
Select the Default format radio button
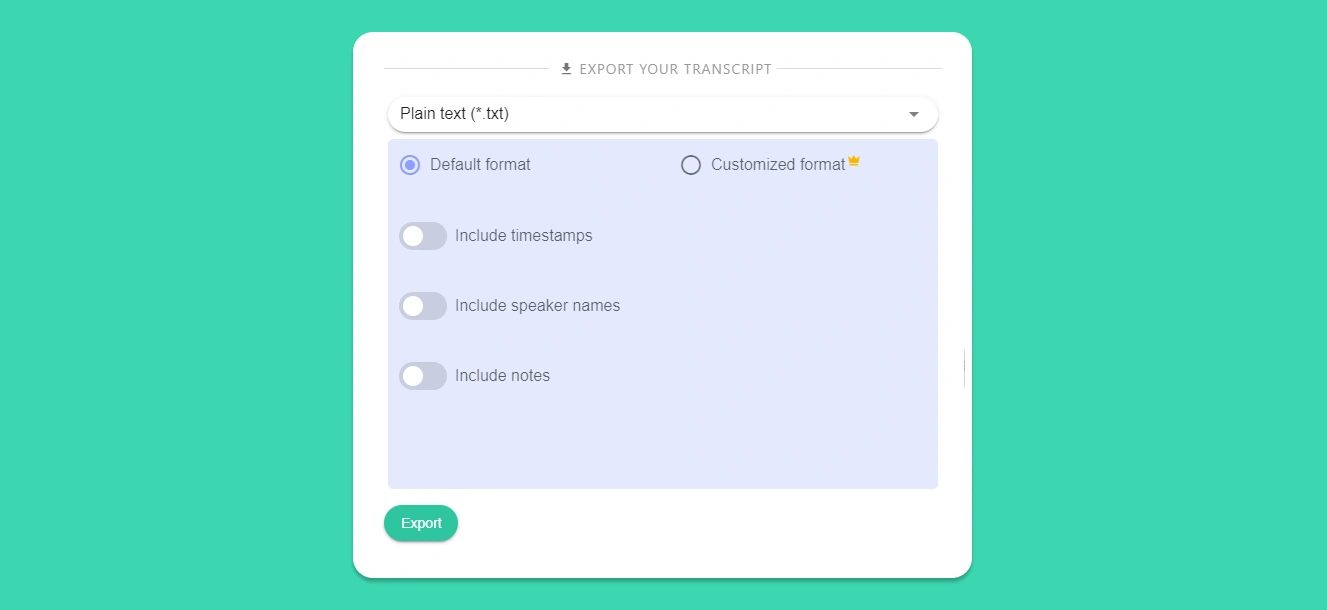pos(410,165)
